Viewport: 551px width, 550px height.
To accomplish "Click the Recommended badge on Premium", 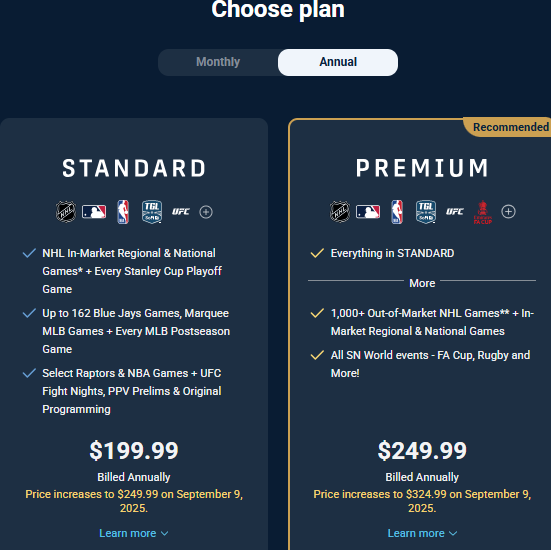I will pyautogui.click(x=508, y=127).
